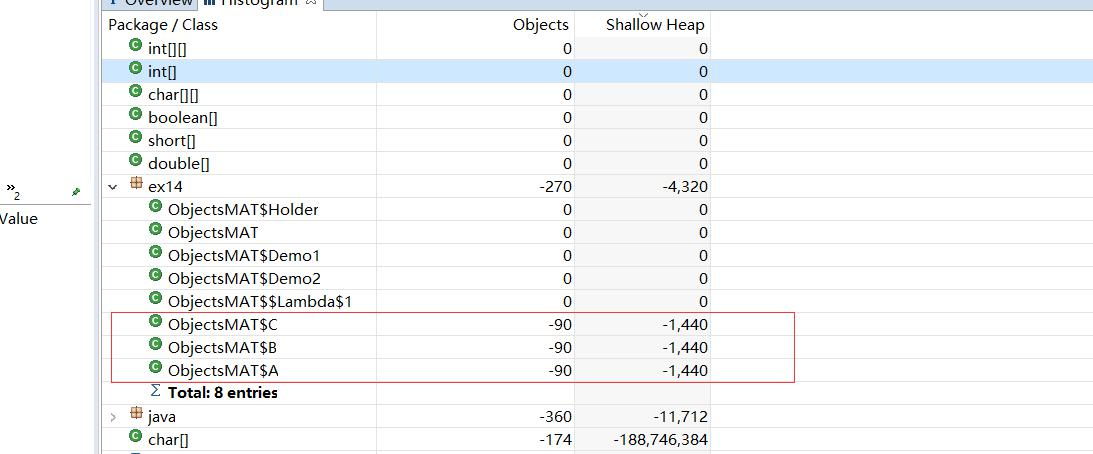Click the class icon beside the int[] row
The height and width of the screenshot is (454, 1093).
(136, 68)
